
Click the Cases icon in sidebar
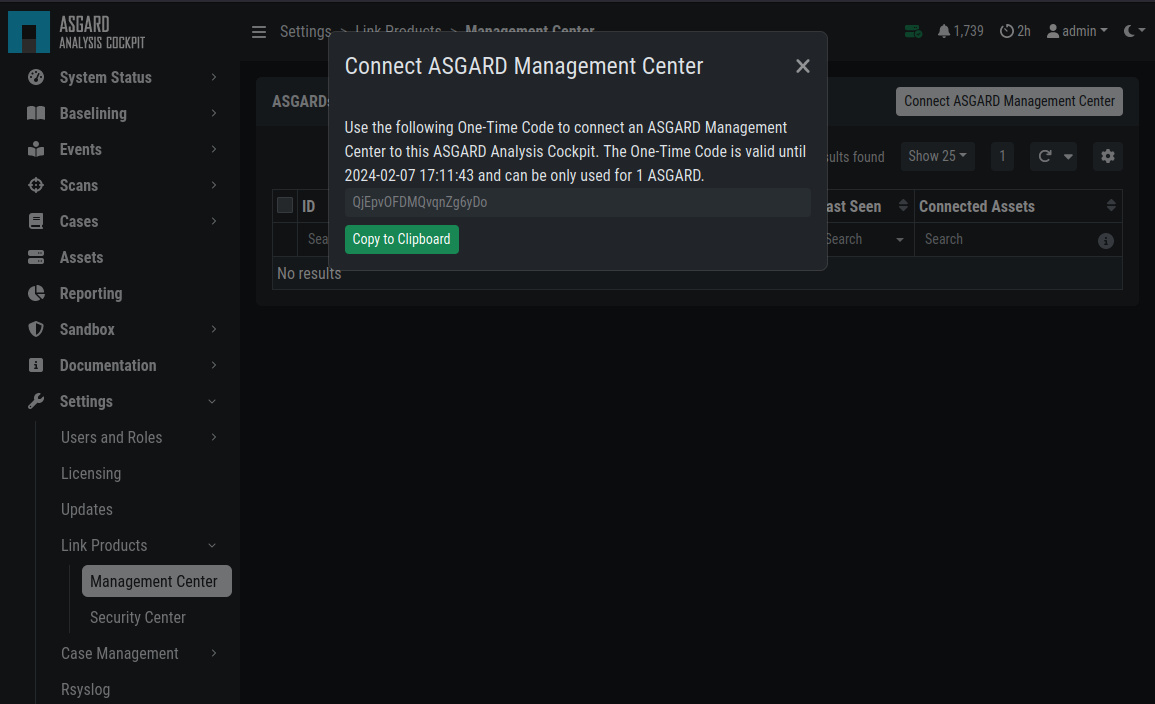coord(35,222)
